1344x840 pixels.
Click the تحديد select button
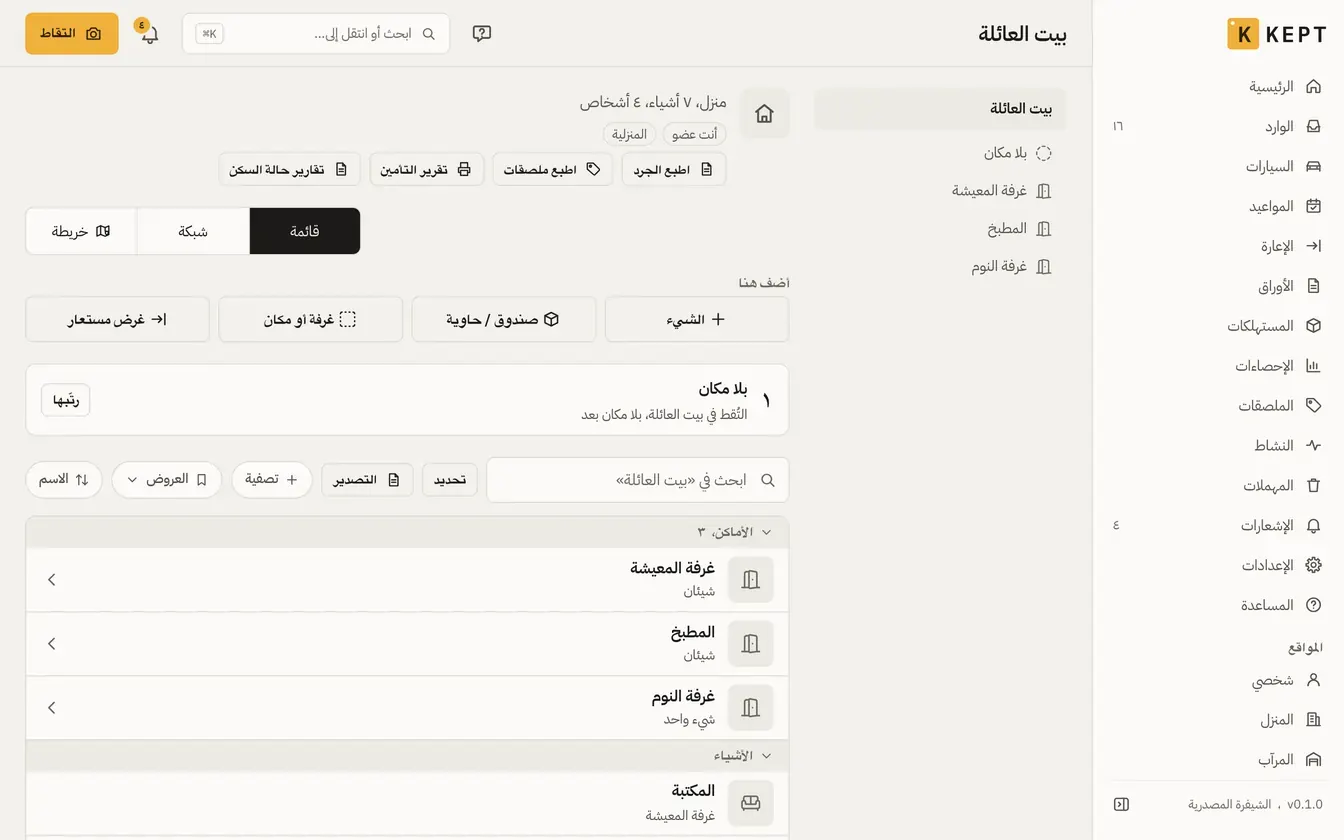coord(450,480)
